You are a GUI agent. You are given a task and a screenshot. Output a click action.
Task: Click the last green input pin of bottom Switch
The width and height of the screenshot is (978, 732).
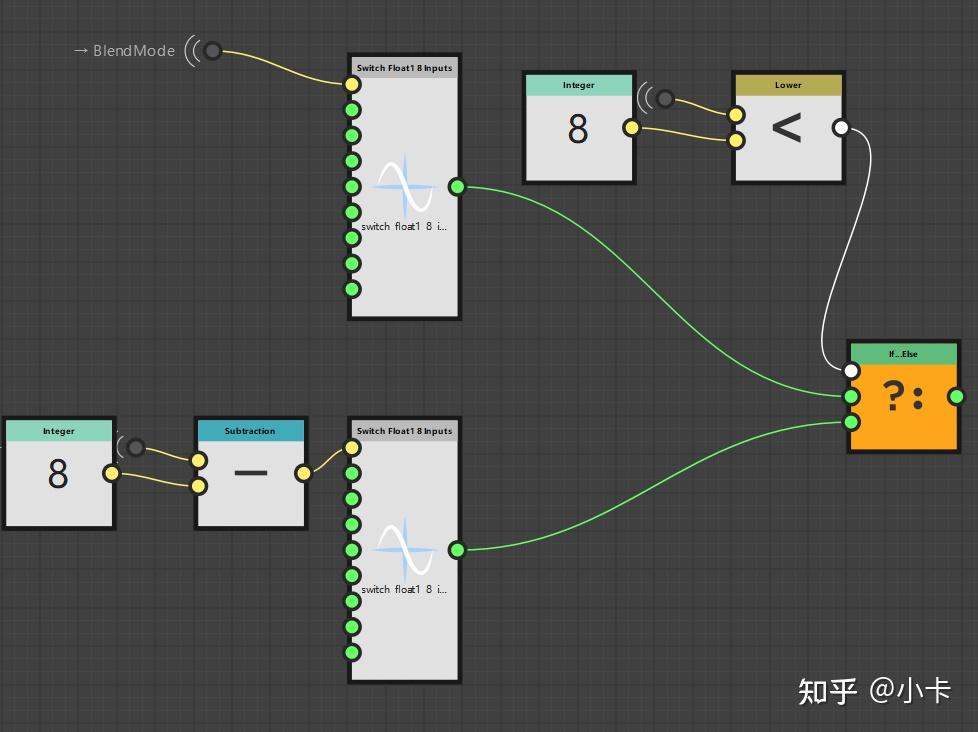[x=352, y=653]
